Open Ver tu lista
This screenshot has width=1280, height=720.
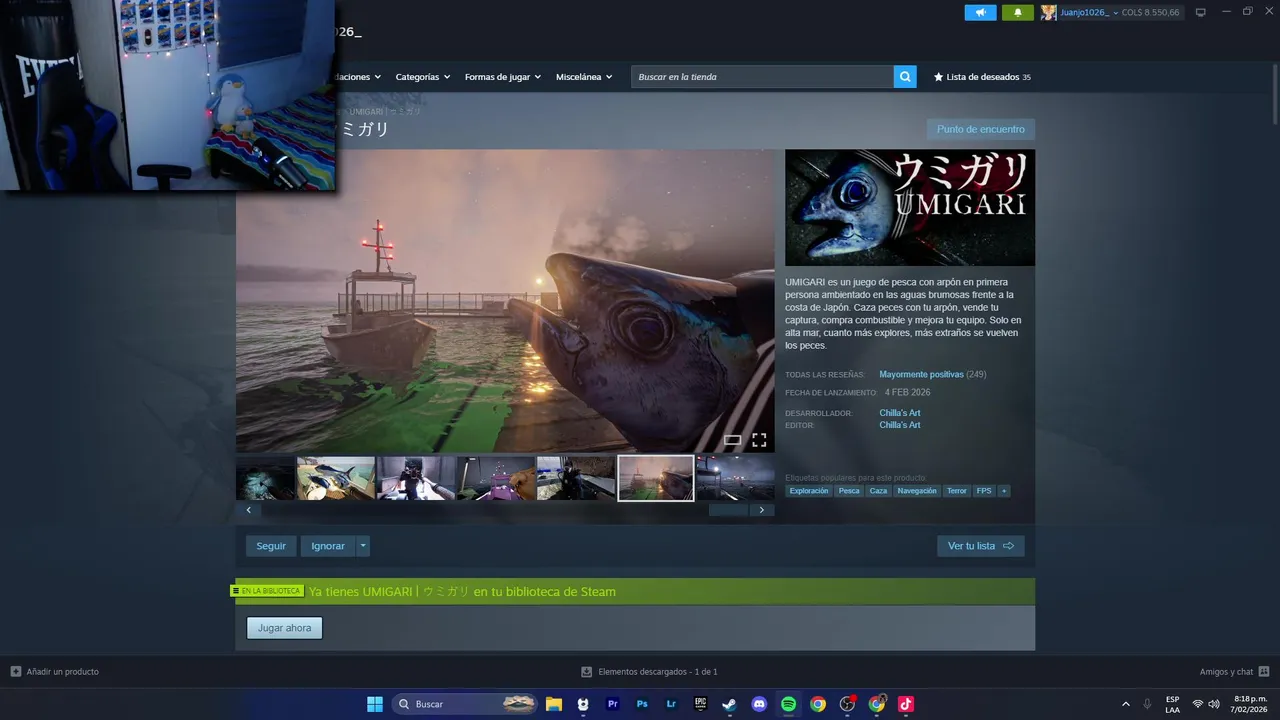click(981, 546)
